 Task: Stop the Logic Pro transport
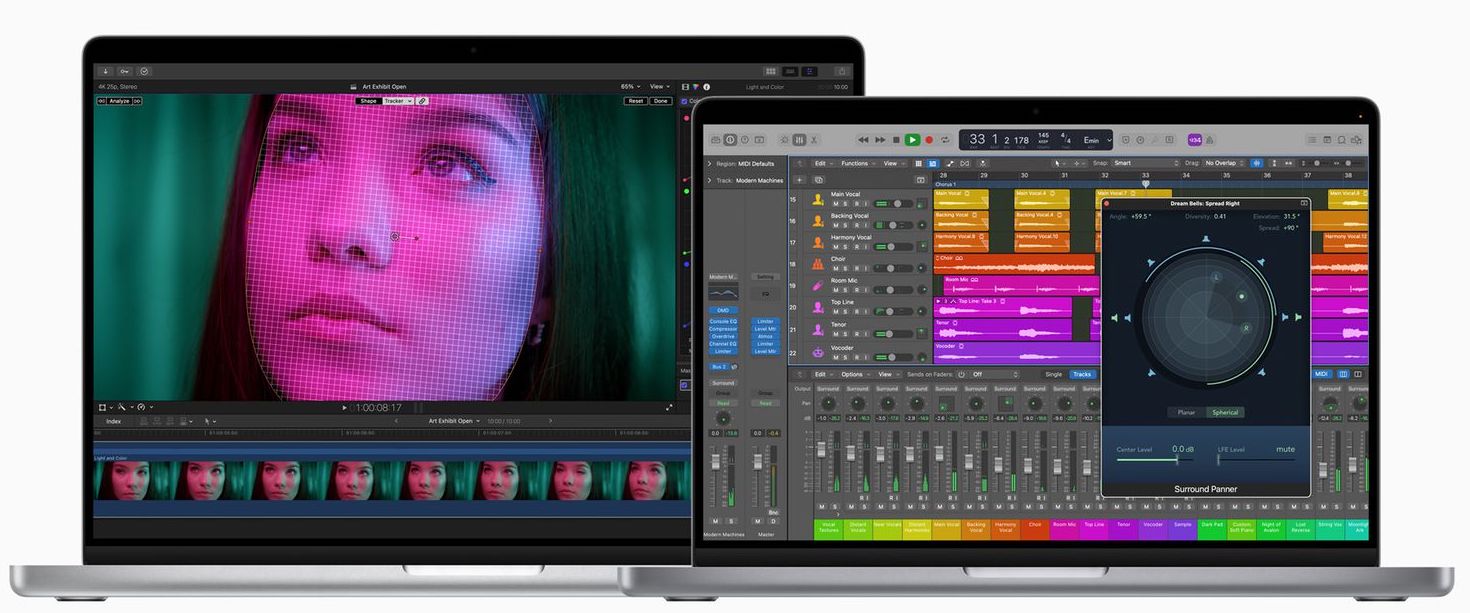coord(896,140)
